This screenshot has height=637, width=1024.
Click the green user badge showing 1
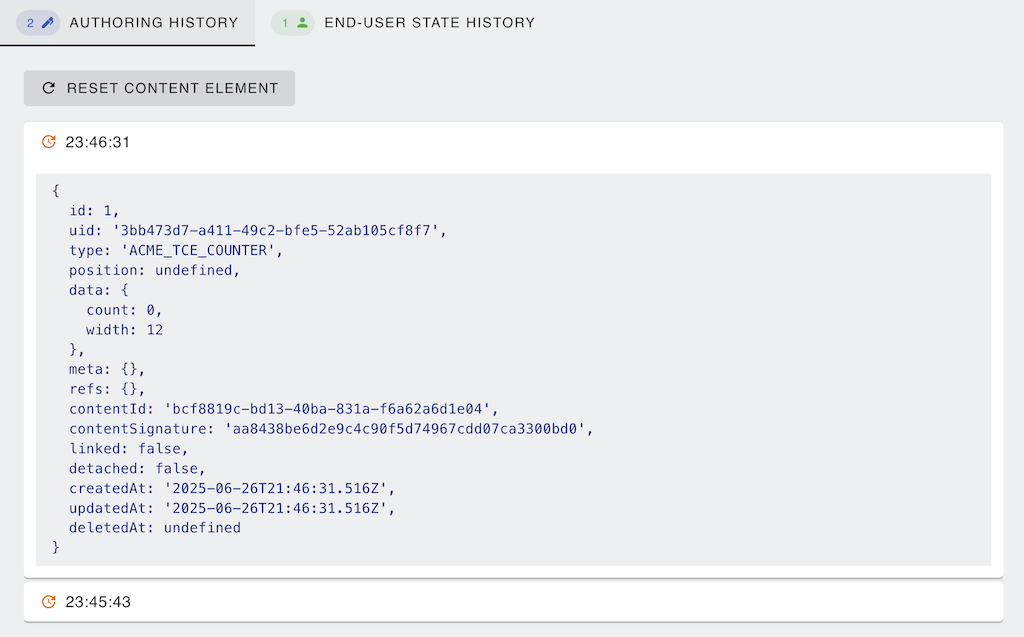[293, 23]
